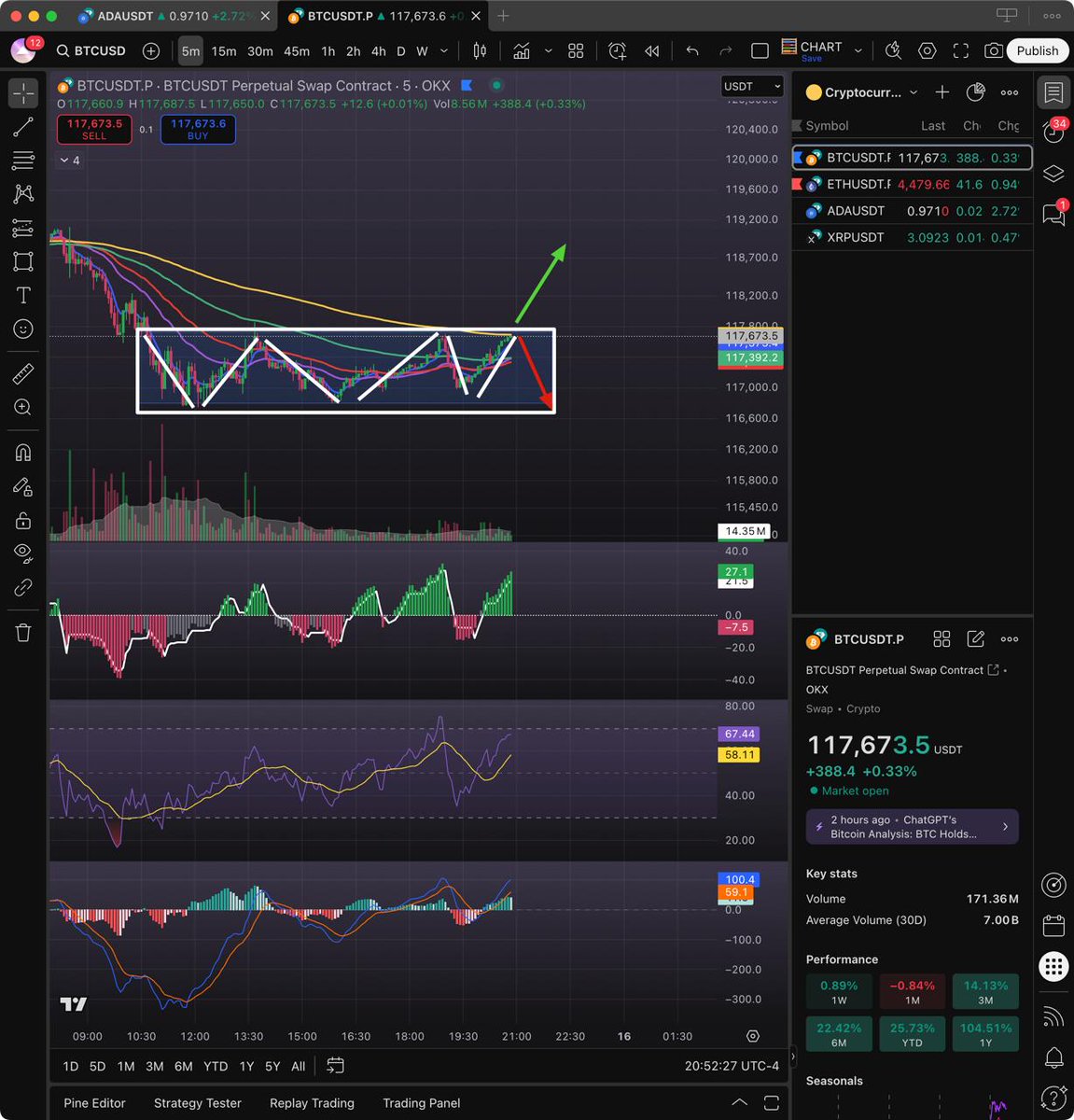Open ChatGPT's Bitcoin Analysis news item
This screenshot has width=1074, height=1120.
pos(912,827)
